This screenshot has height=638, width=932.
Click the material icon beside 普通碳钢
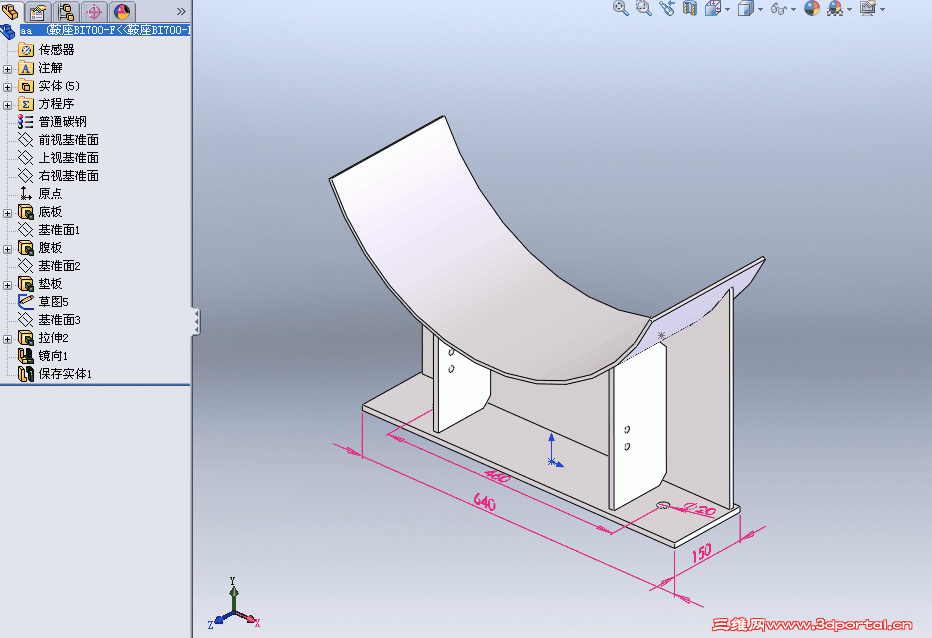pos(26,122)
